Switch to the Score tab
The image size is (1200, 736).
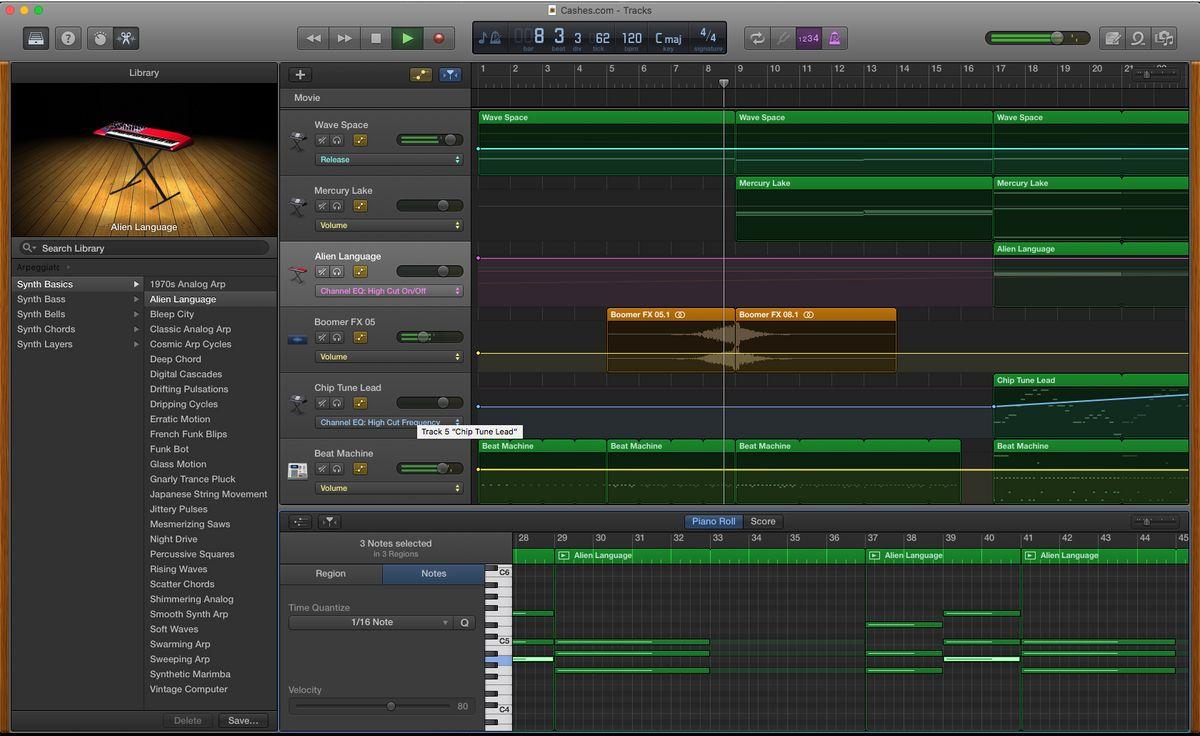[x=763, y=521]
